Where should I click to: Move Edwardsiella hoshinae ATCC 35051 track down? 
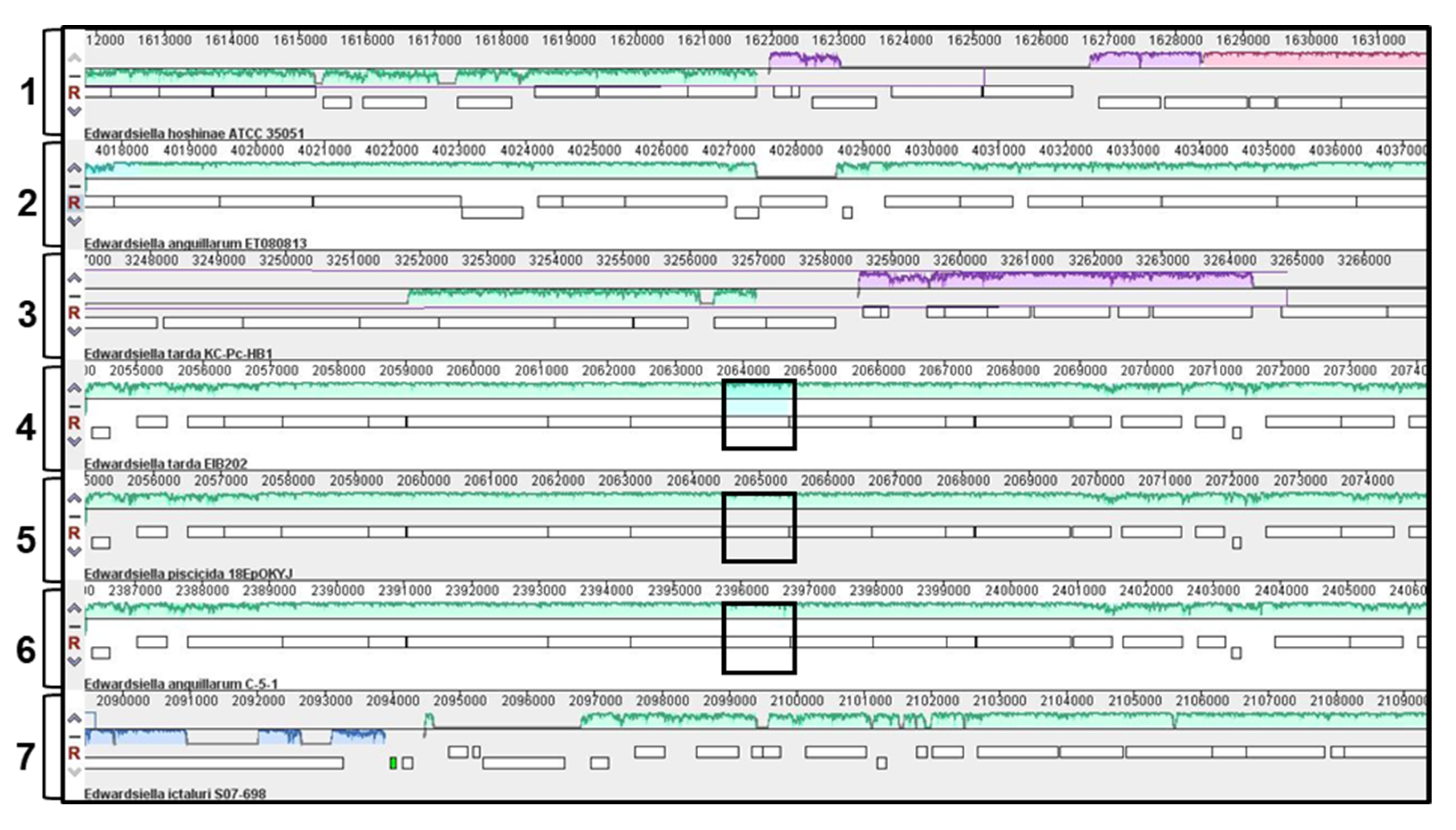[74, 111]
